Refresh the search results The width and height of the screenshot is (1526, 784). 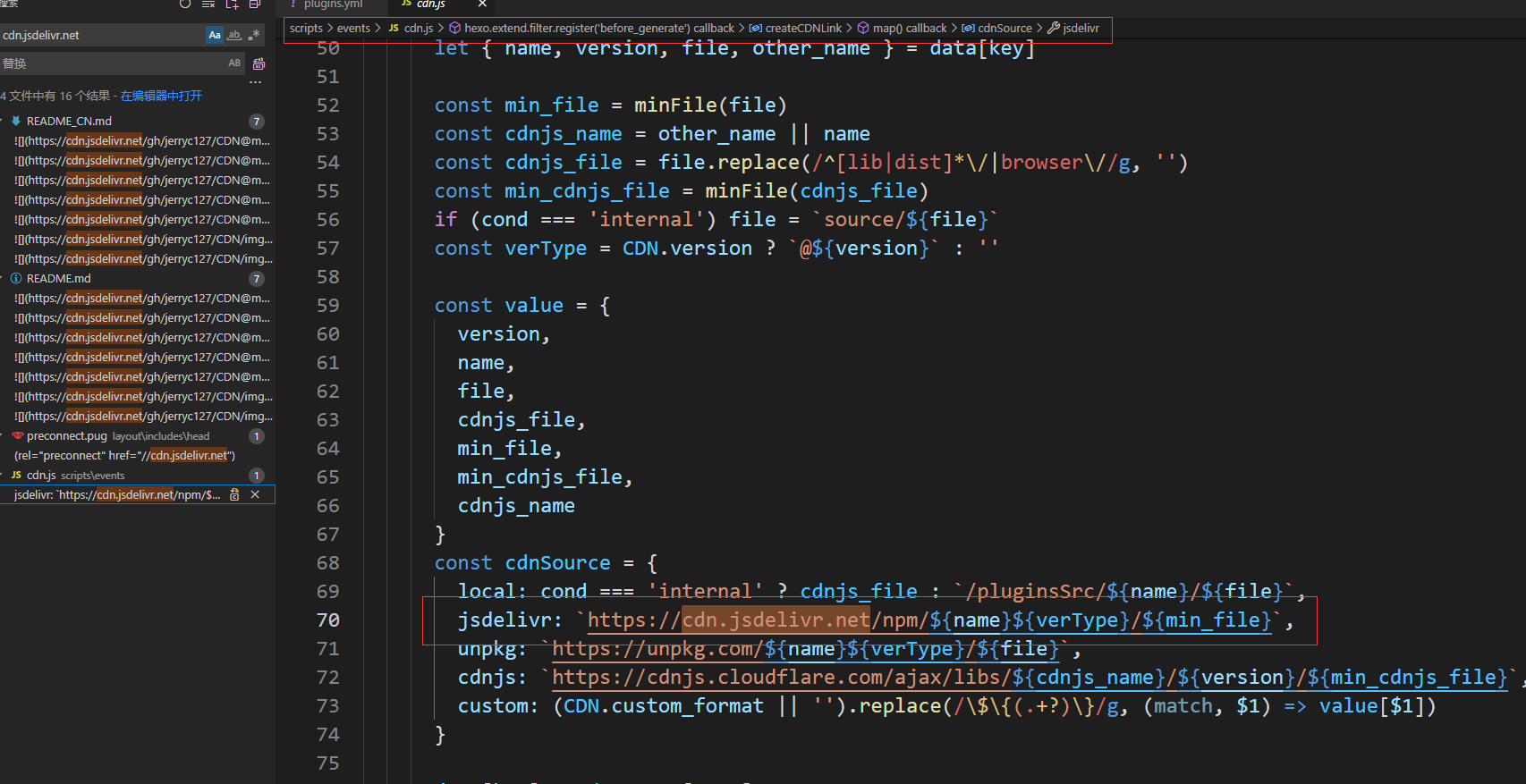185,4
